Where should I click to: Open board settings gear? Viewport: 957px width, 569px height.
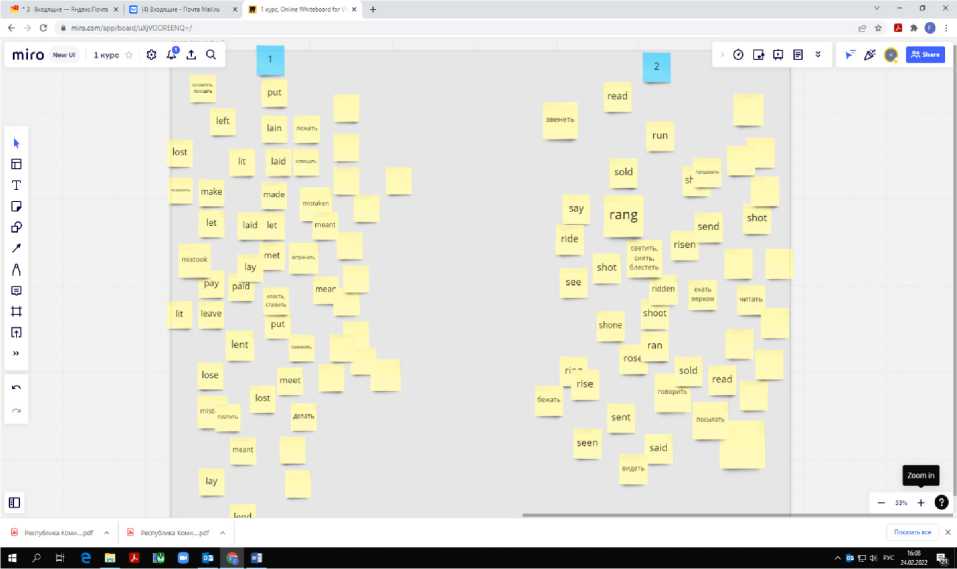tap(151, 55)
